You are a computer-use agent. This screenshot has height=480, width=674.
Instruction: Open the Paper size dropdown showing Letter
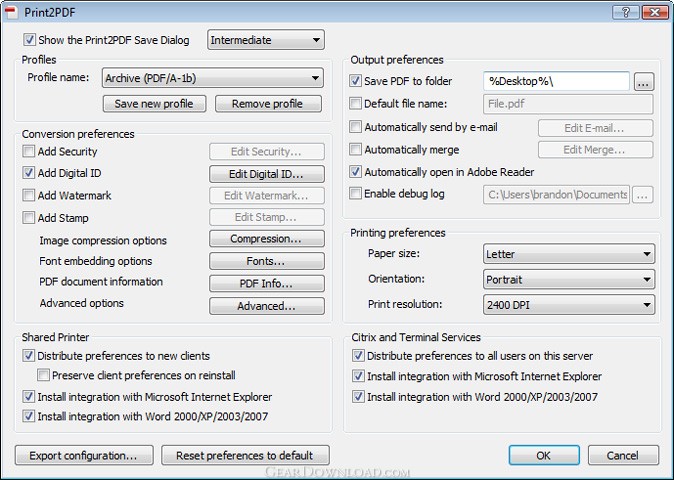pos(569,254)
